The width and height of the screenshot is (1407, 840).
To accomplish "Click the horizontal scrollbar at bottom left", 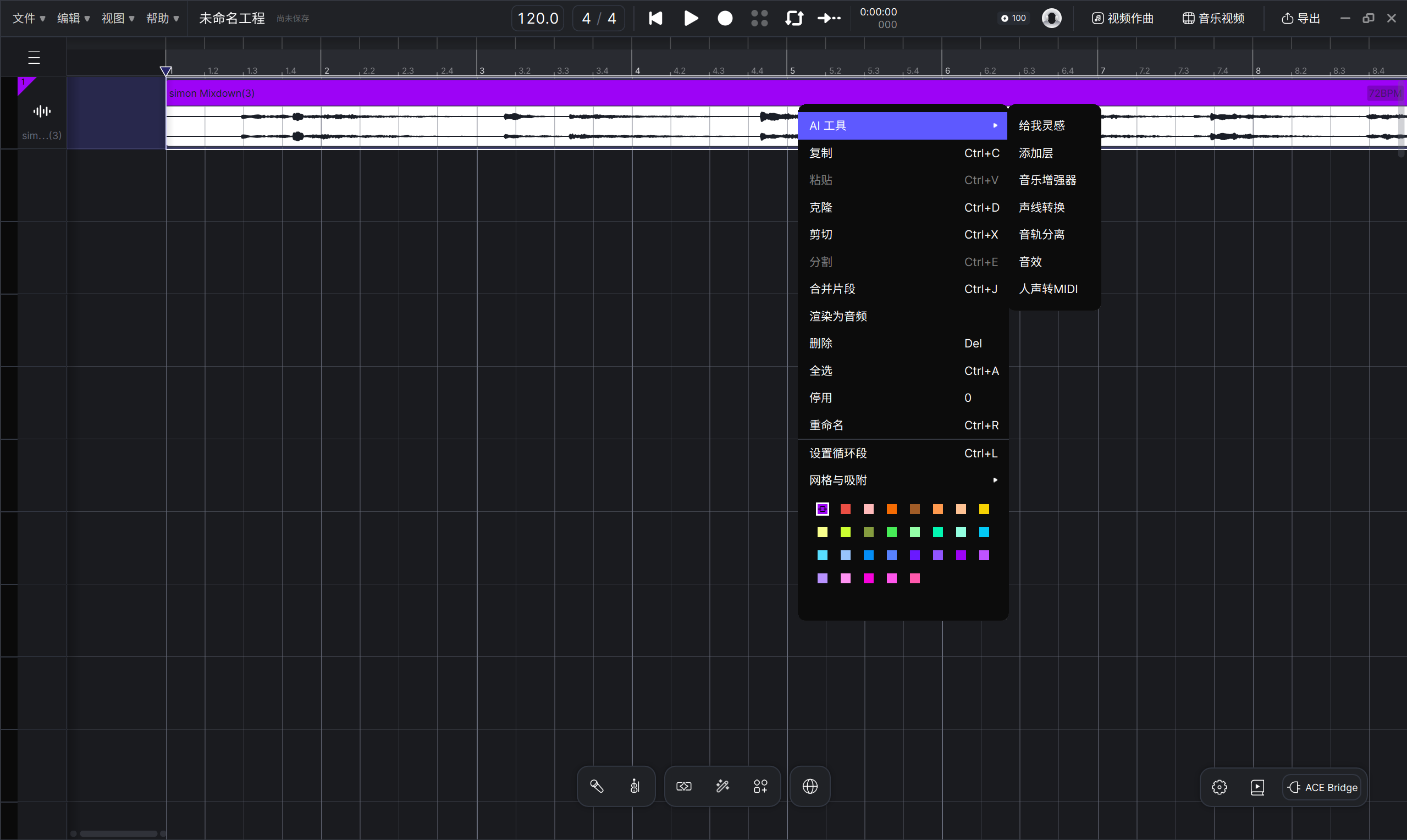I will 118,833.
